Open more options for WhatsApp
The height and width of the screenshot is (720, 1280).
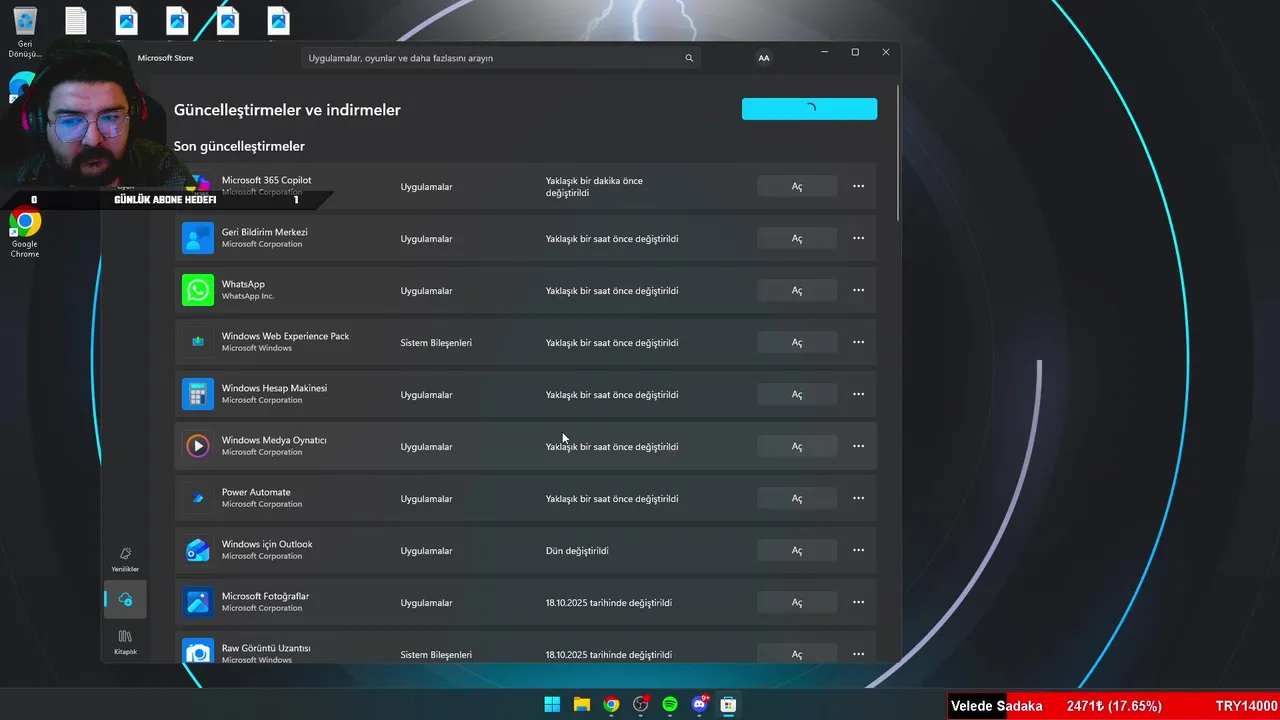point(858,290)
